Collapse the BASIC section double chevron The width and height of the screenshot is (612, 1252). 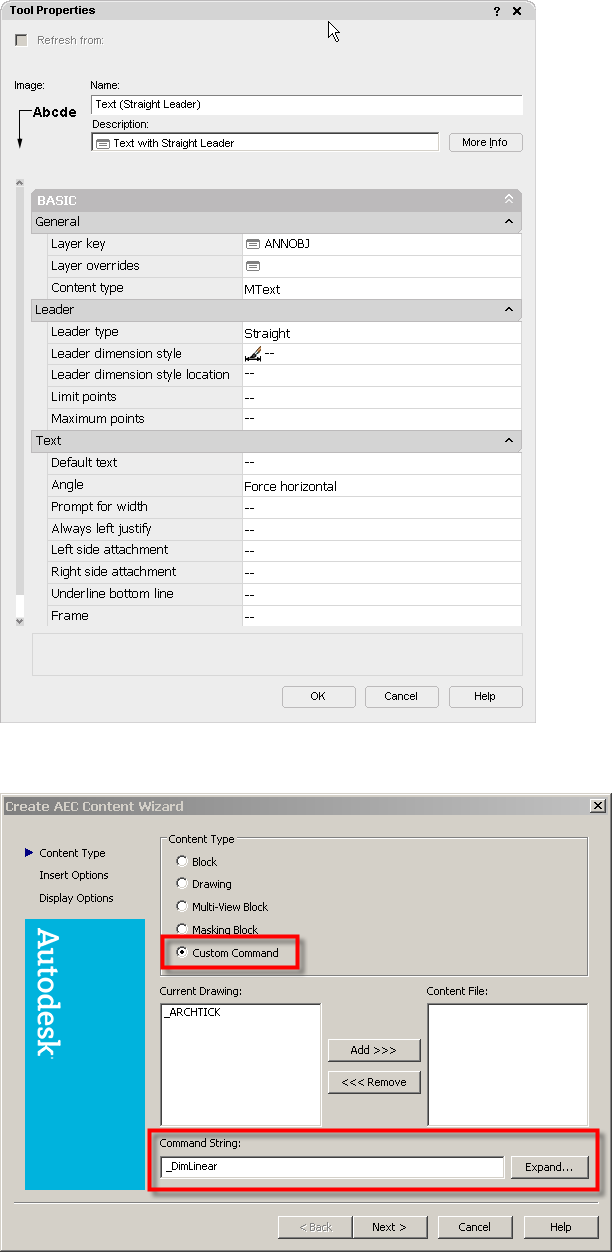coord(509,200)
